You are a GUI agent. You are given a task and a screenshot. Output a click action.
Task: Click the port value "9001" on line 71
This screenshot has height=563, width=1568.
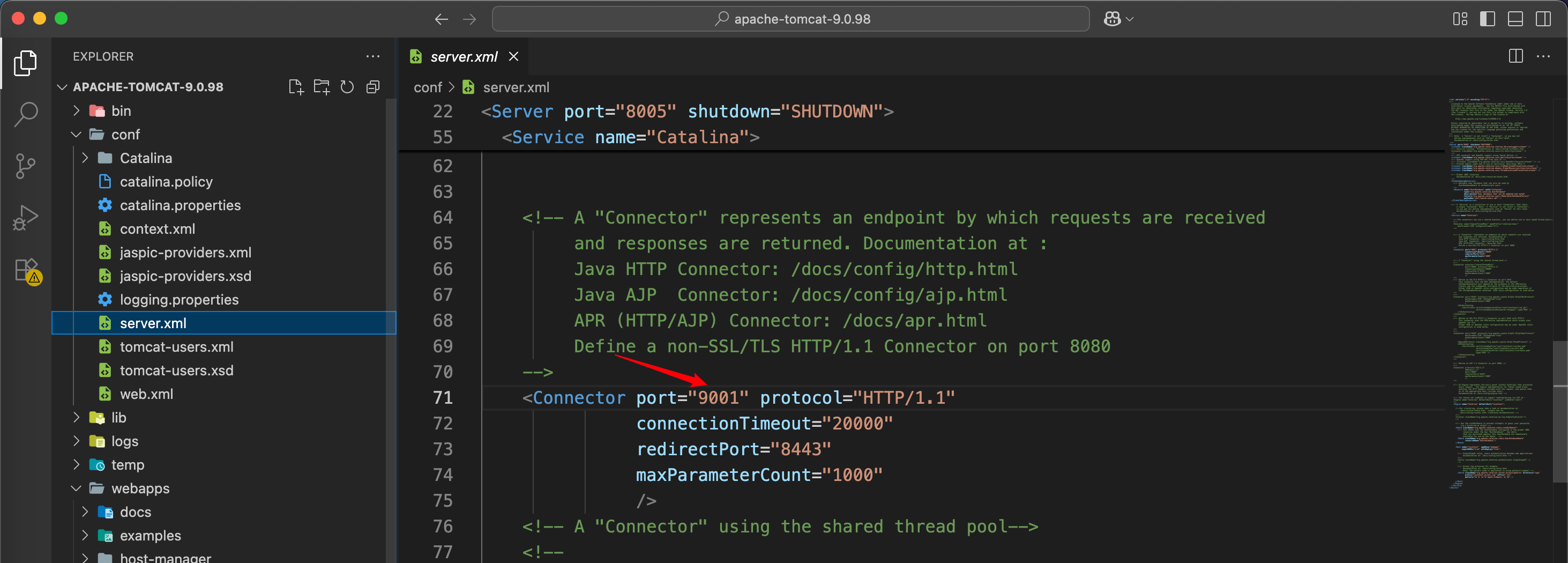(718, 398)
